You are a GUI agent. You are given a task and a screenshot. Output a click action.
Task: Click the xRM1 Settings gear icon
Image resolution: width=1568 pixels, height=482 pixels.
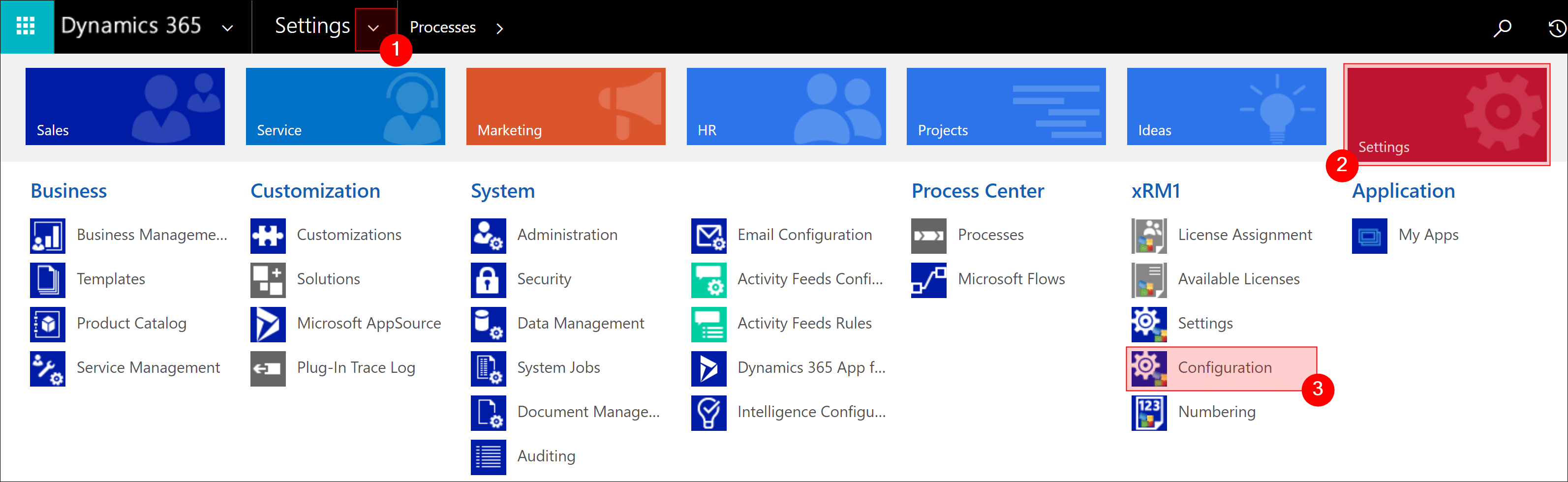pyautogui.click(x=1149, y=325)
